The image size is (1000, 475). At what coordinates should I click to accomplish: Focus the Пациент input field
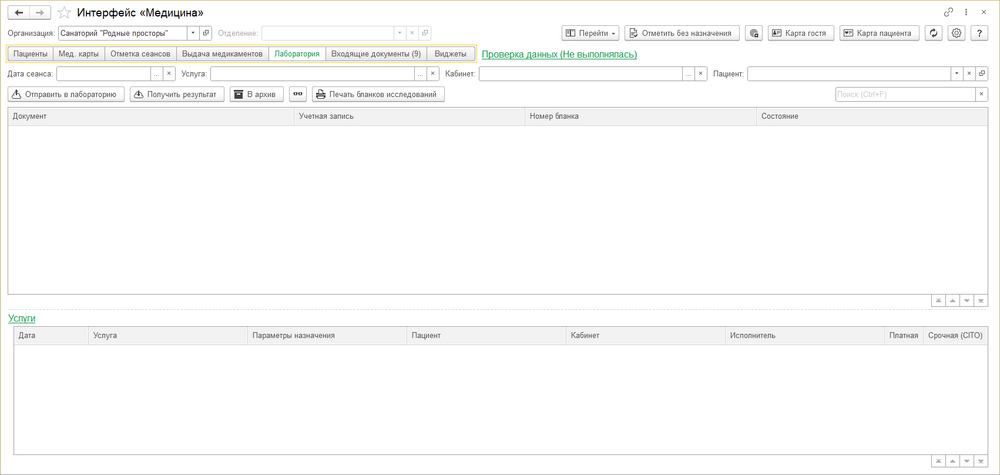[x=849, y=74]
